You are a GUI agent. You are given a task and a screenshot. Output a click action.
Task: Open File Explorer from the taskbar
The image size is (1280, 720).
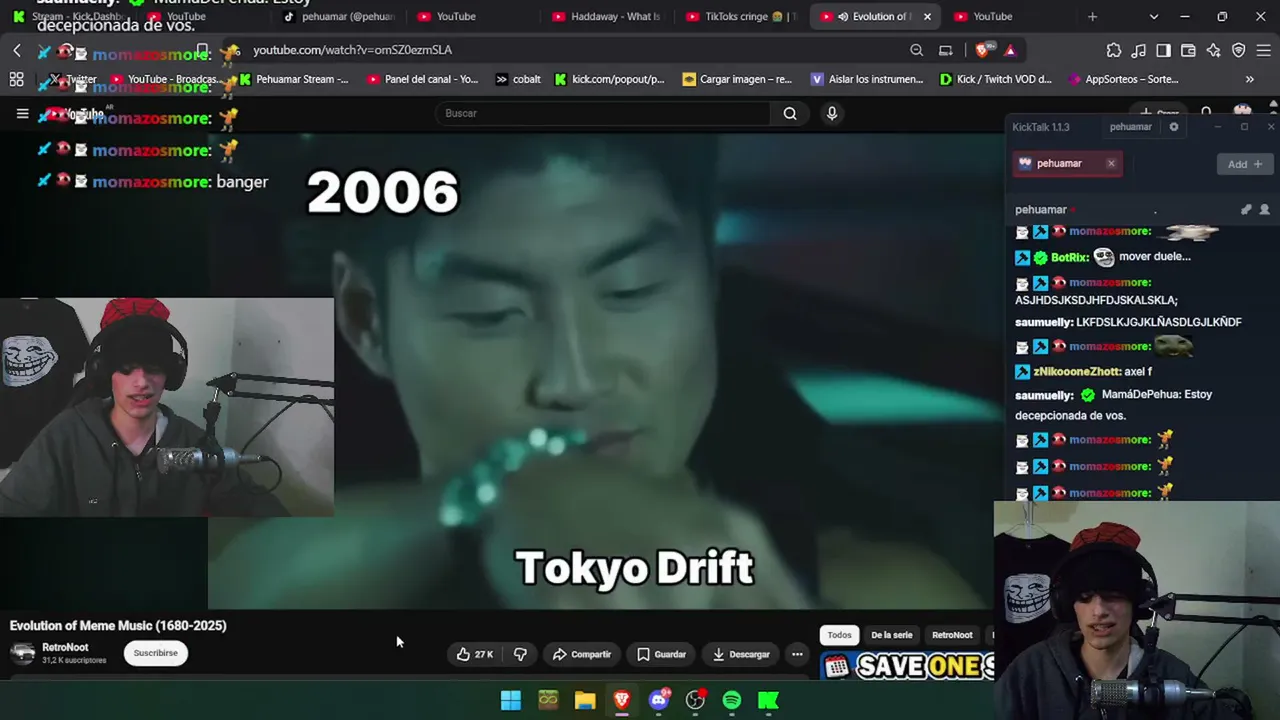585,700
